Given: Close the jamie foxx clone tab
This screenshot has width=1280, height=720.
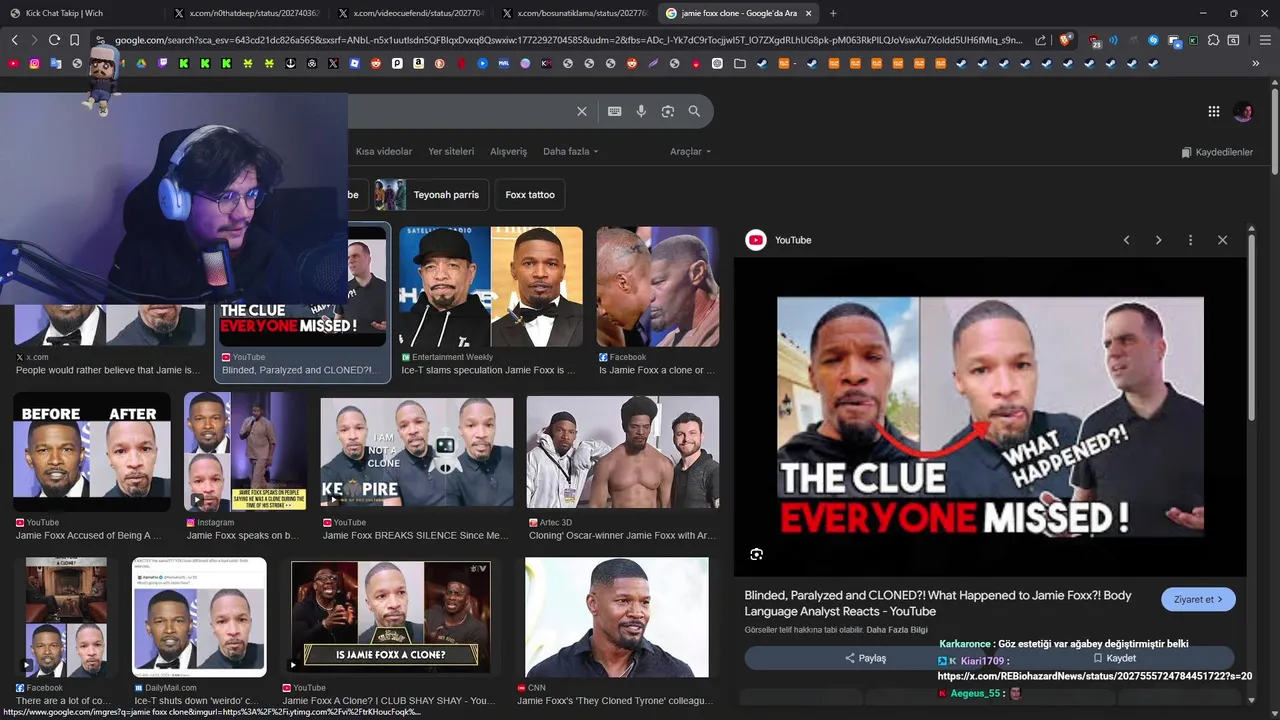Looking at the screenshot, I should 808,13.
